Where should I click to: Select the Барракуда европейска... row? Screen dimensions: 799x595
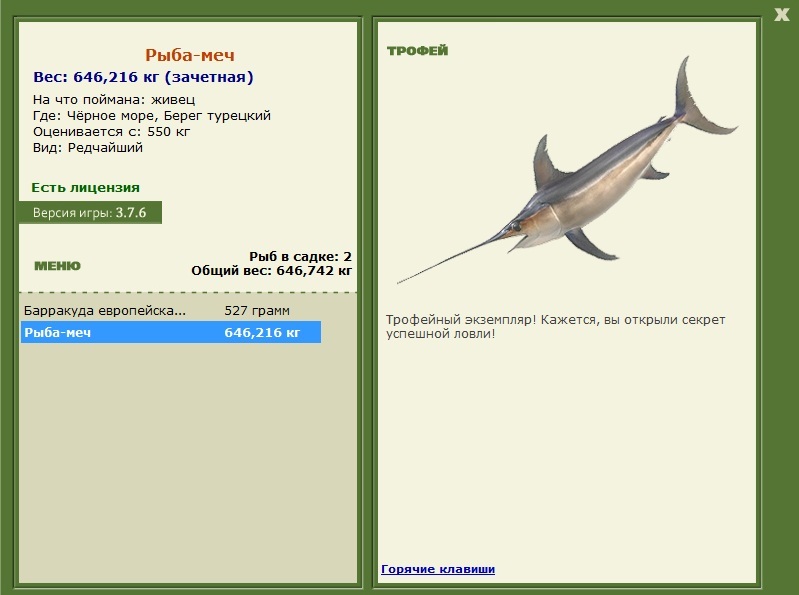click(x=171, y=310)
